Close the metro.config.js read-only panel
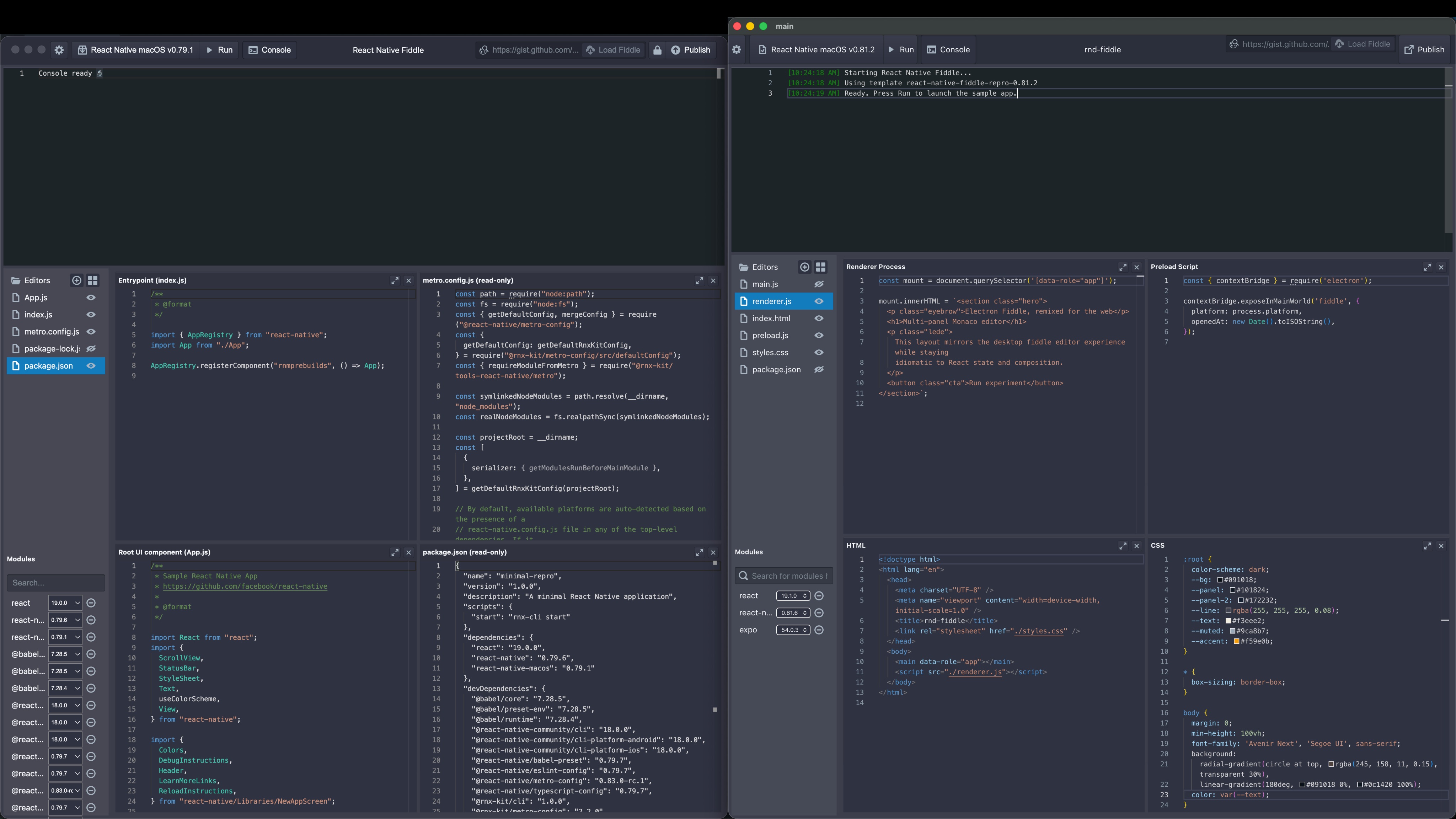1456x819 pixels. (713, 280)
